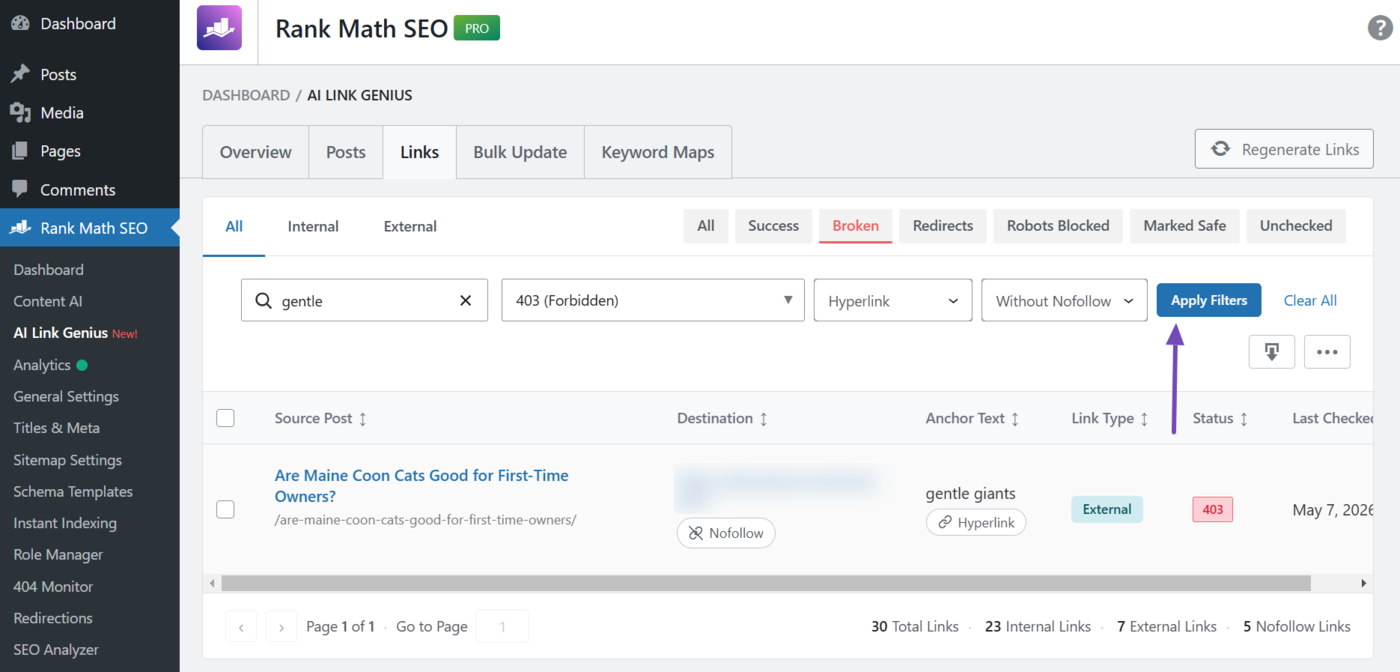
Task: Switch to the Overview tab
Action: 256,152
